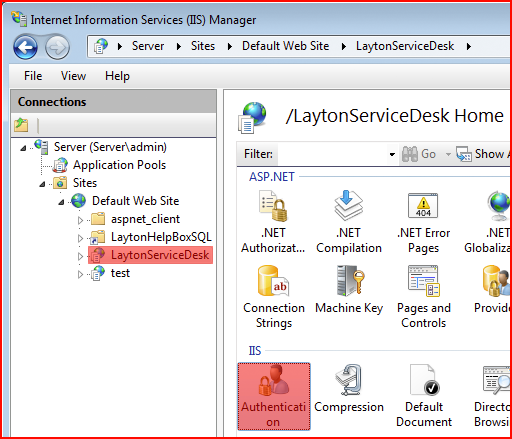Open .NET Authorization Rules
The image size is (512, 439).
[273, 222]
